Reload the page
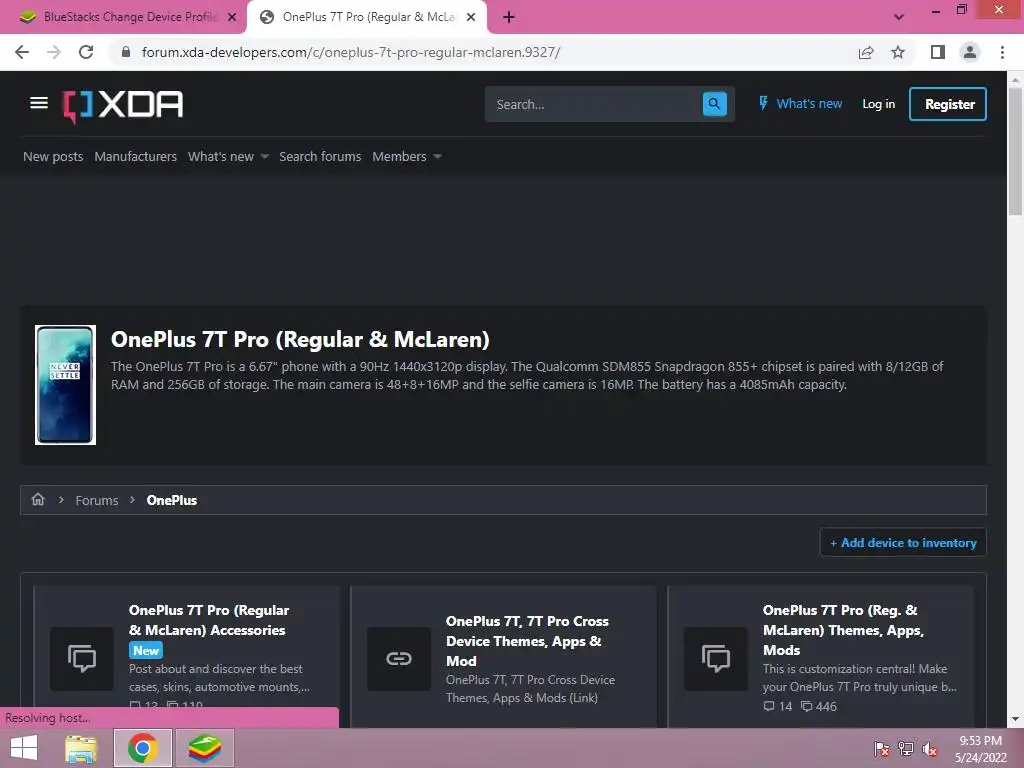This screenshot has height=768, width=1024. coord(86,52)
